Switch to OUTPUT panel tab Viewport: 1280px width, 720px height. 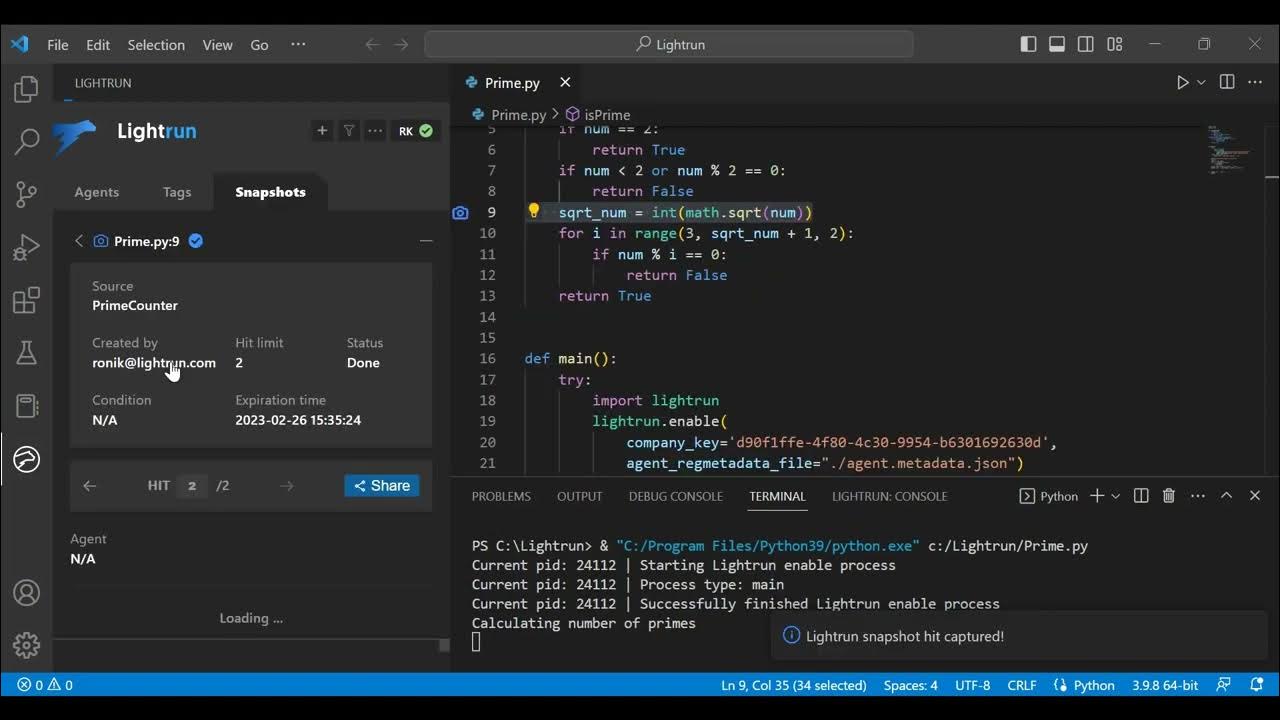pos(580,496)
